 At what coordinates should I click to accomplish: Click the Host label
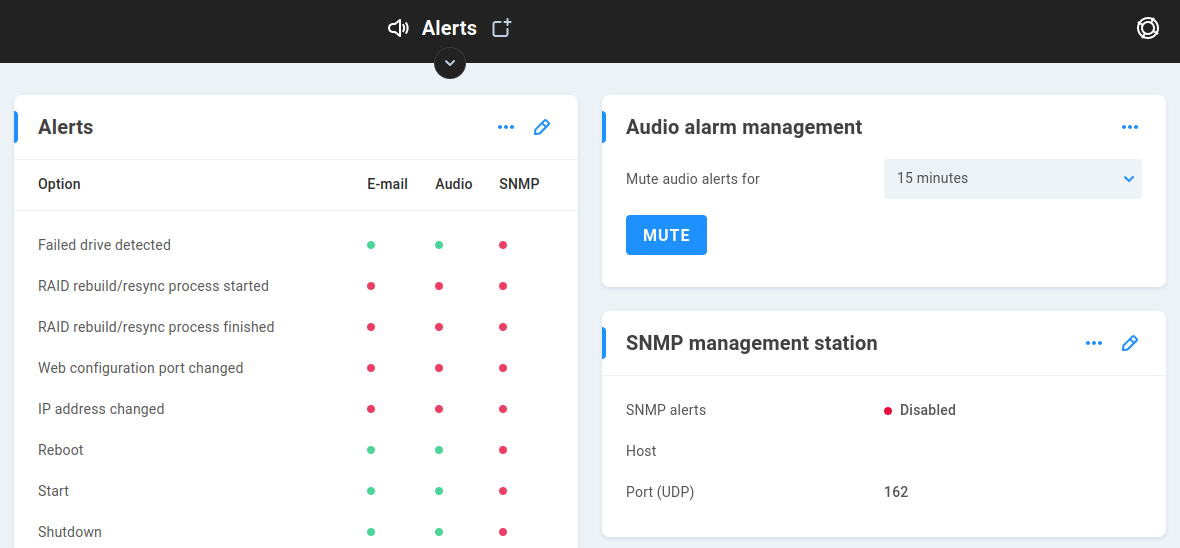point(641,451)
